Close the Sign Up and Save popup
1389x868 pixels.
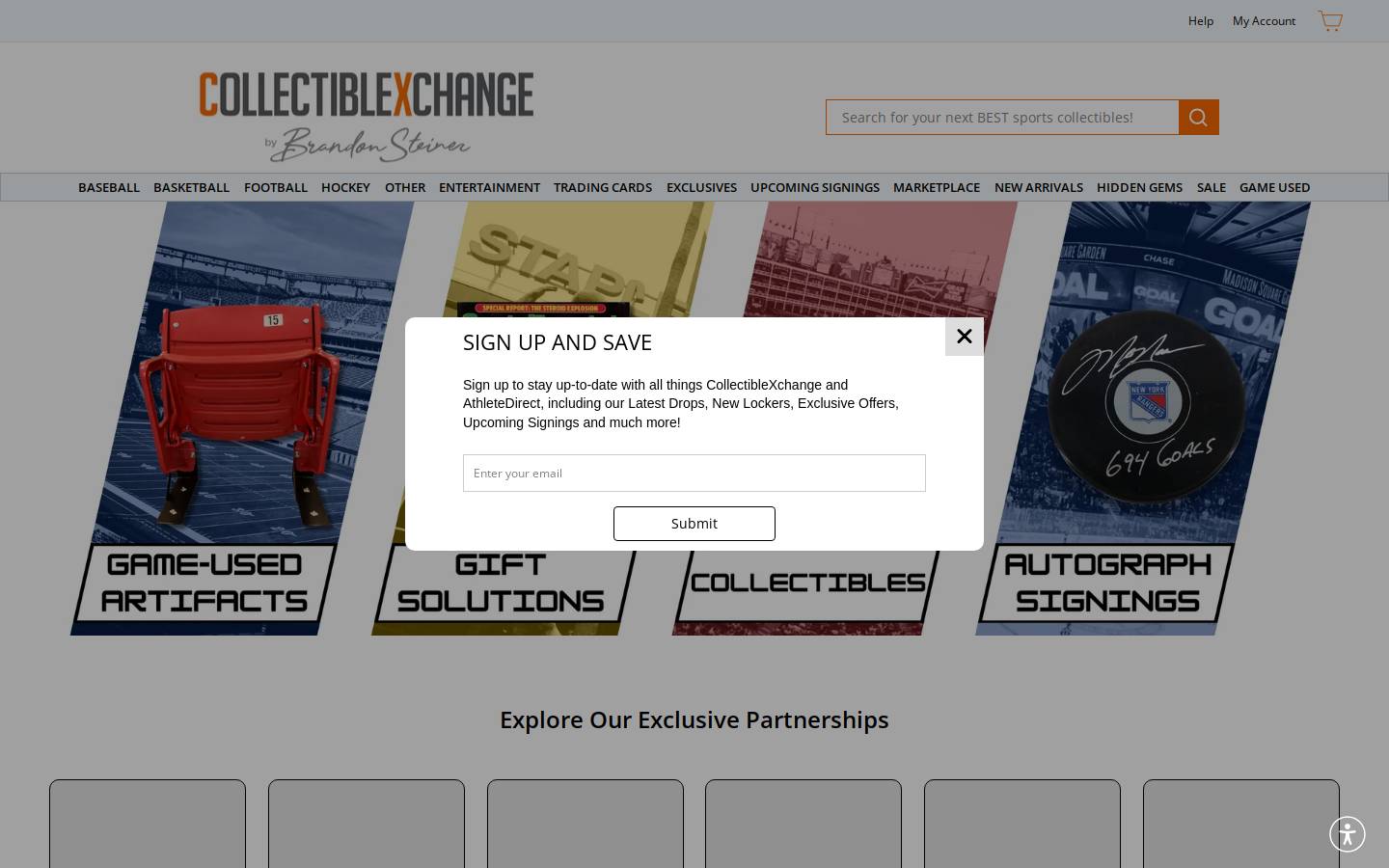tap(964, 337)
